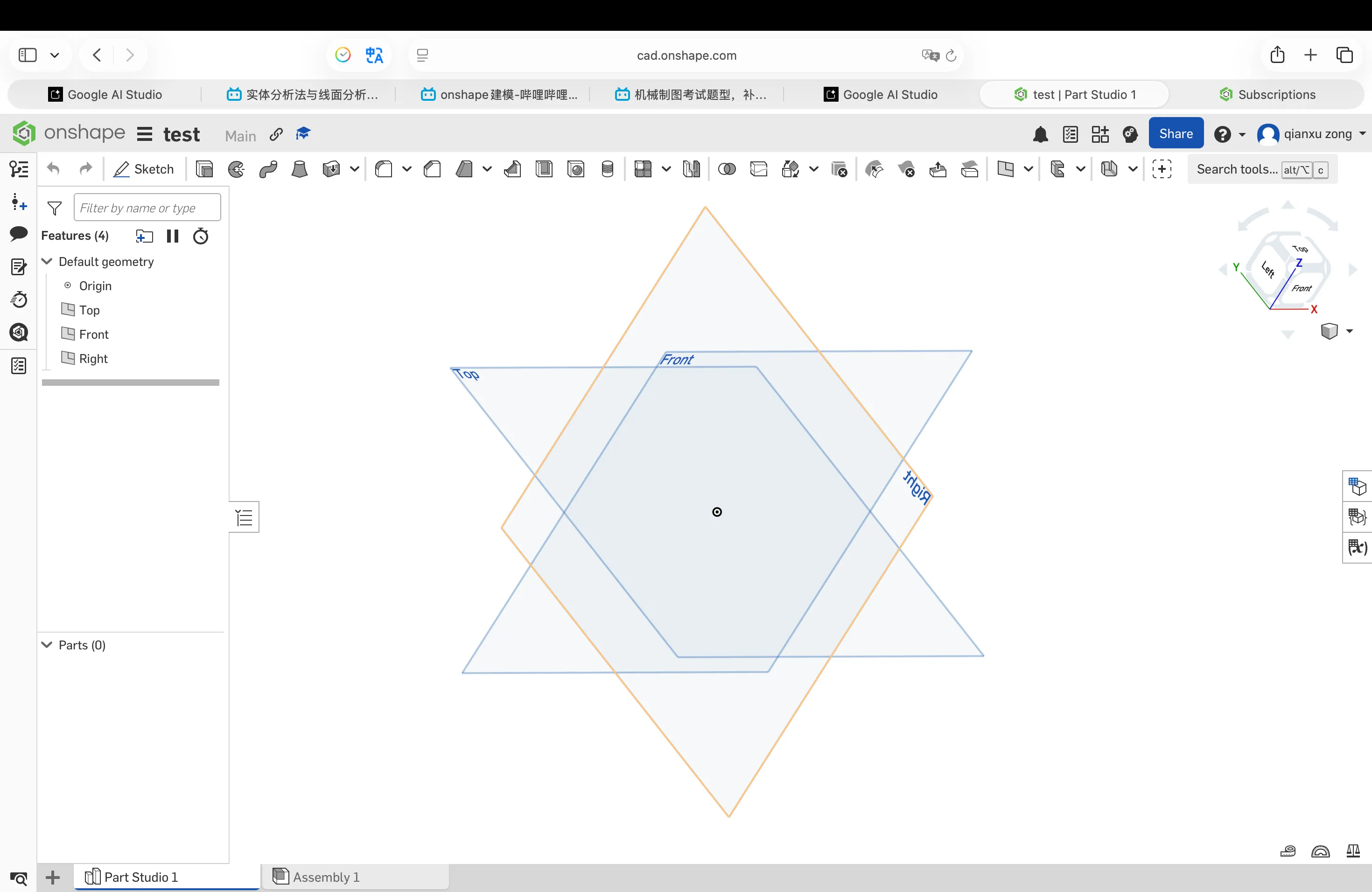The height and width of the screenshot is (892, 1372).
Task: Select the Sweep tool icon
Action: click(268, 169)
